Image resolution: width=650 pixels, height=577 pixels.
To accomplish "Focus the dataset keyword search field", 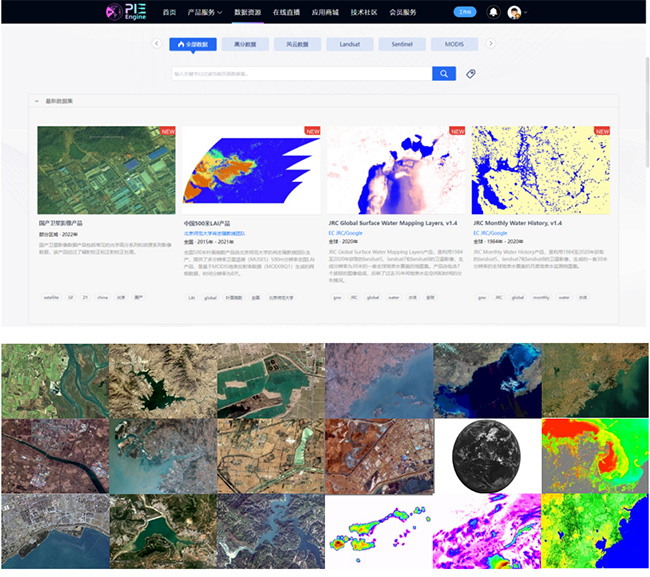I will 302,74.
